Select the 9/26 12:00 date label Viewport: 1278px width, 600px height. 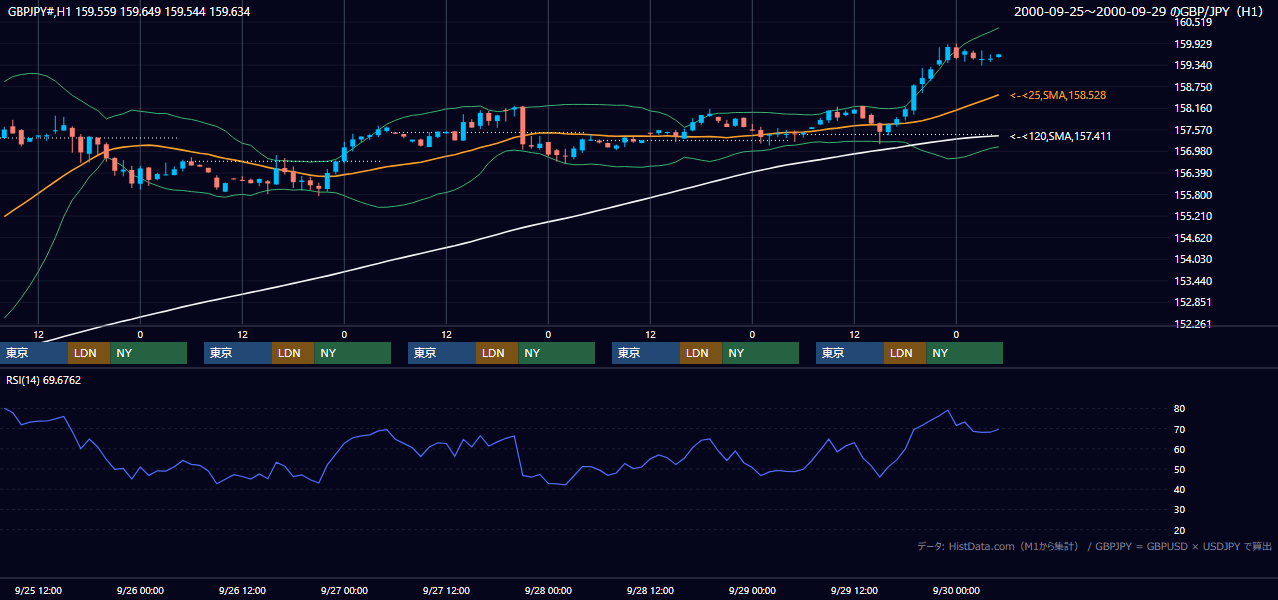(x=242, y=590)
